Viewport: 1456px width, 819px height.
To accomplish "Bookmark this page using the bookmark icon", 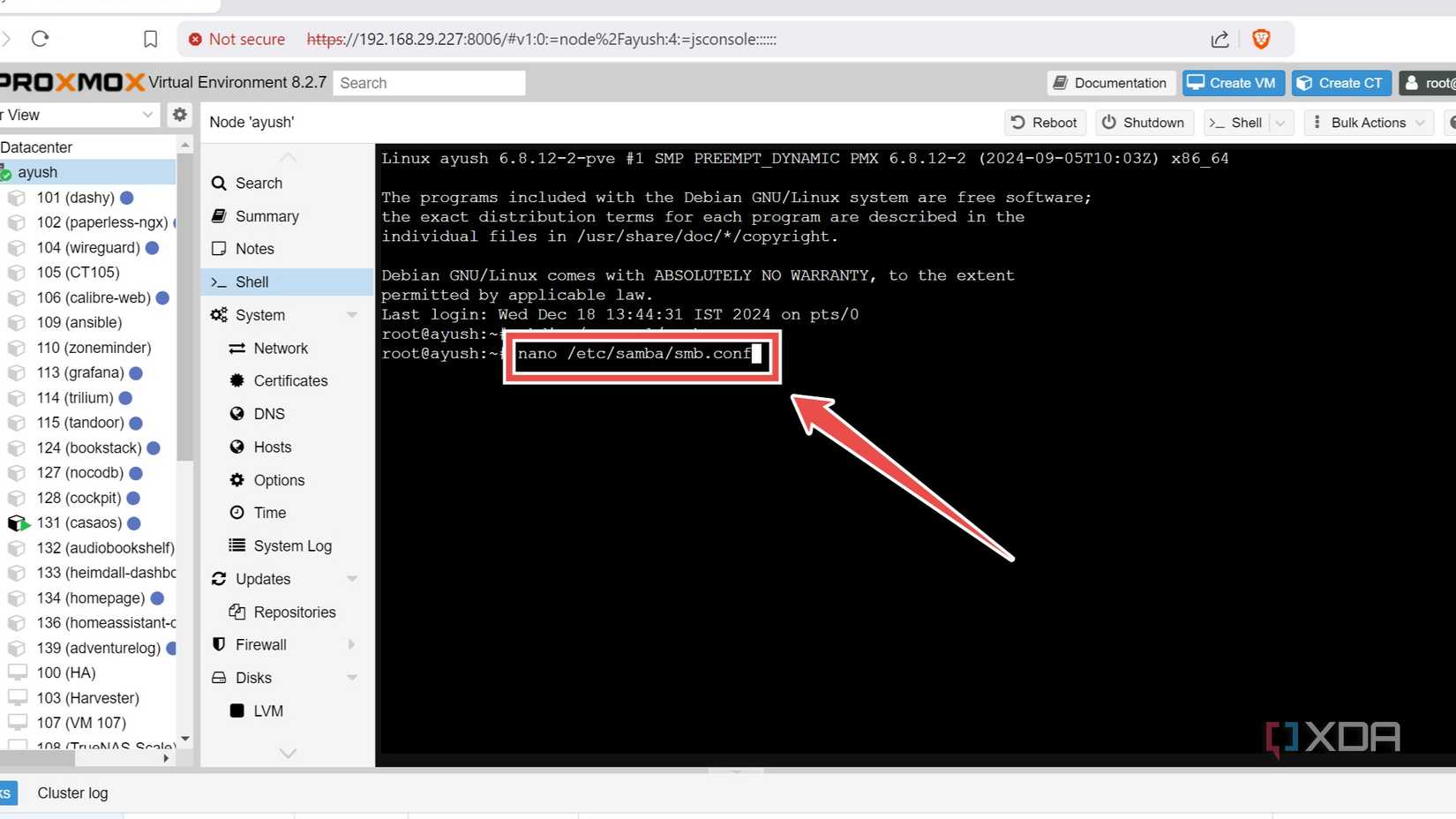I will pos(150,39).
